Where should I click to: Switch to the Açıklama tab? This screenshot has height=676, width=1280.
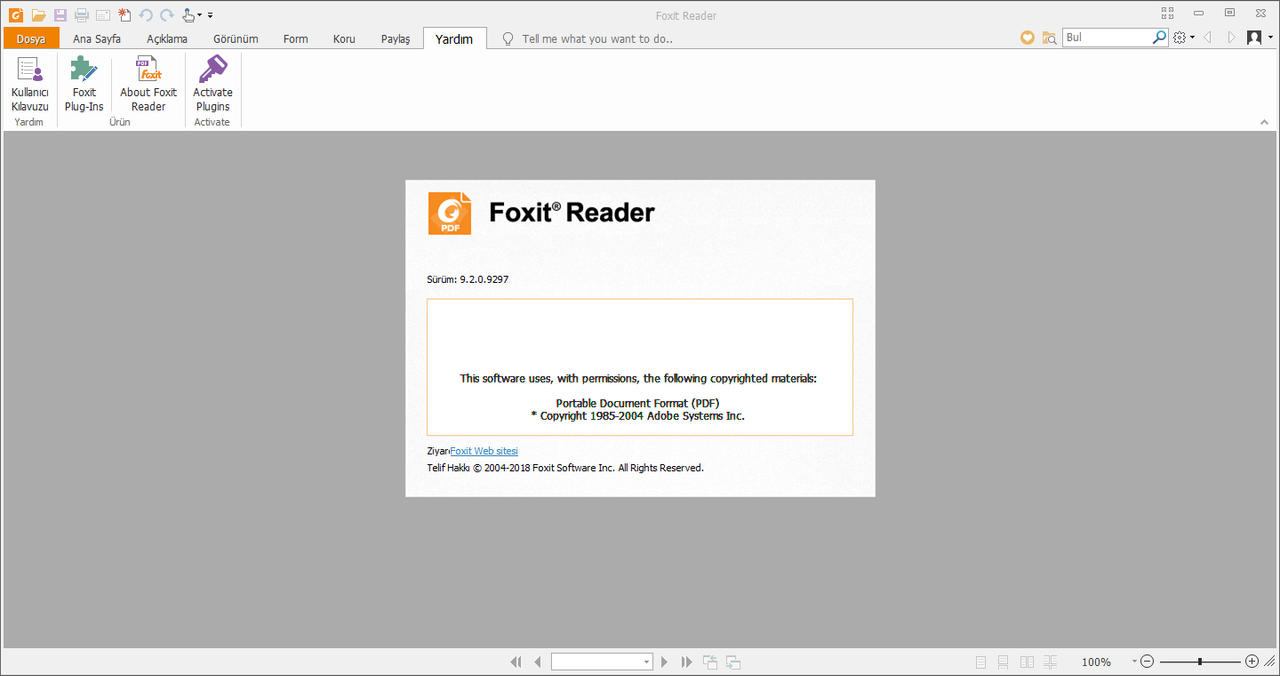167,39
